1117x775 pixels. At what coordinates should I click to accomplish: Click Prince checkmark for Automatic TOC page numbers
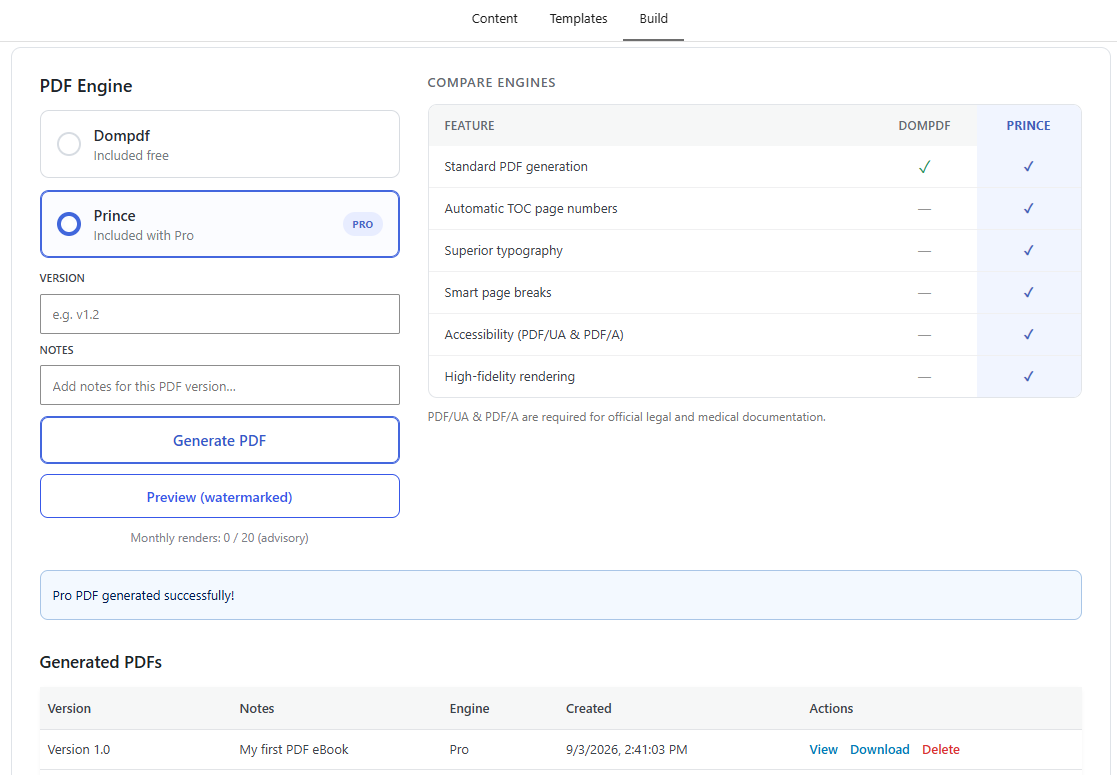click(1028, 209)
